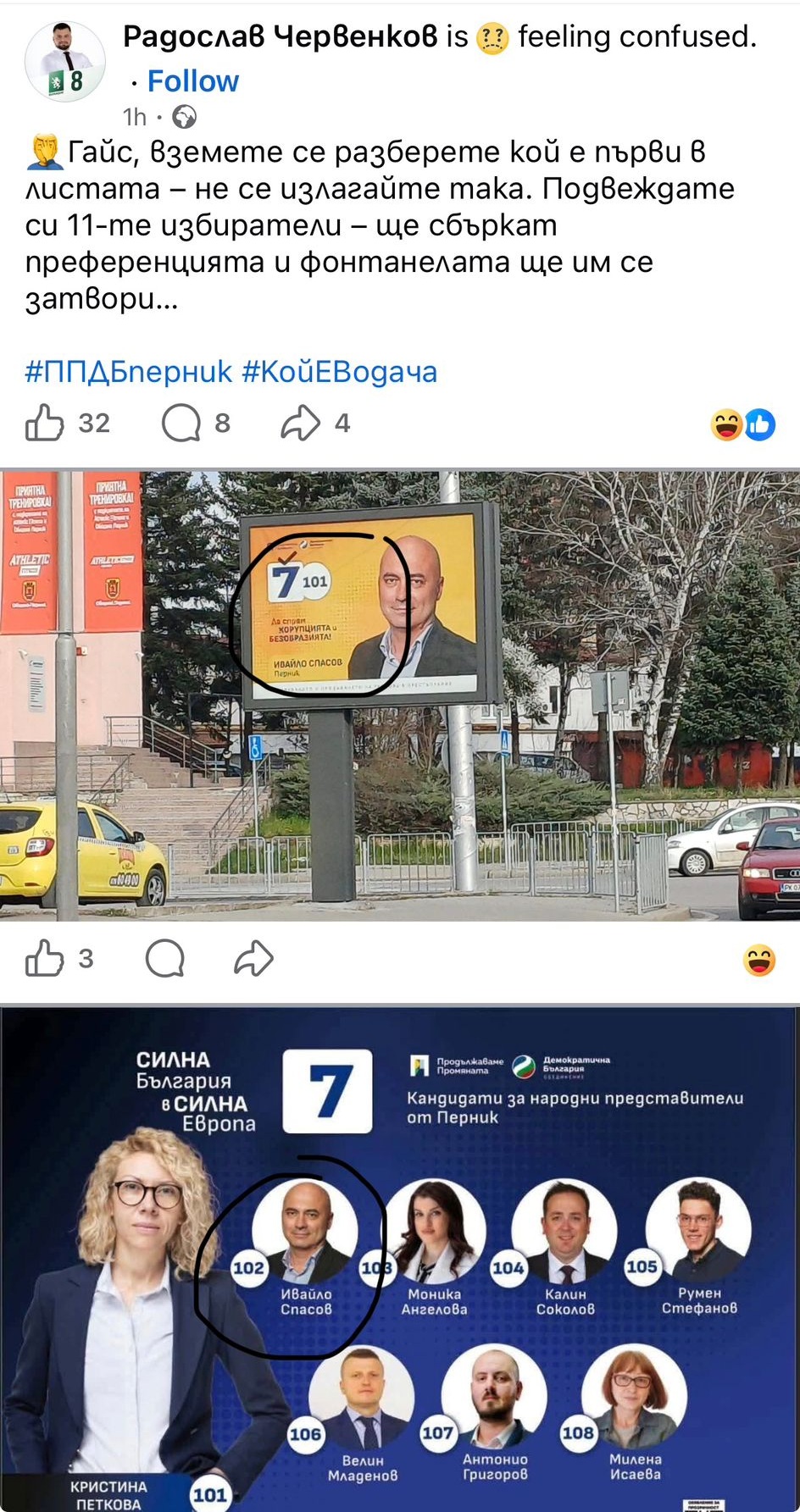Follow Радослав Червенков
This screenshot has height=1512, width=800.
pyautogui.click(x=193, y=81)
